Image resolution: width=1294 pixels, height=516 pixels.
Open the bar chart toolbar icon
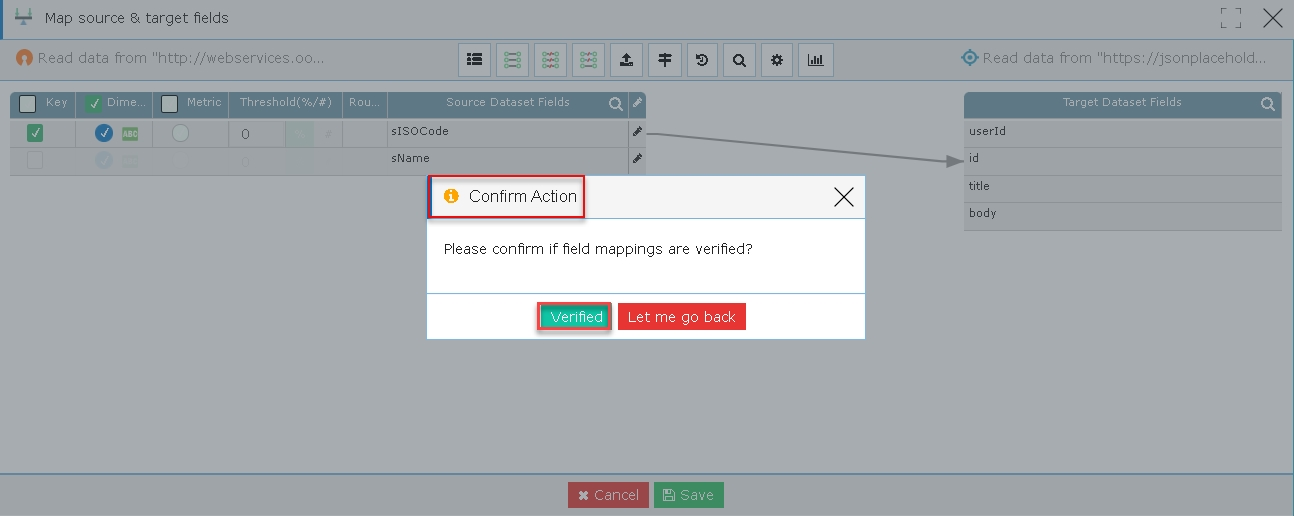(x=816, y=60)
